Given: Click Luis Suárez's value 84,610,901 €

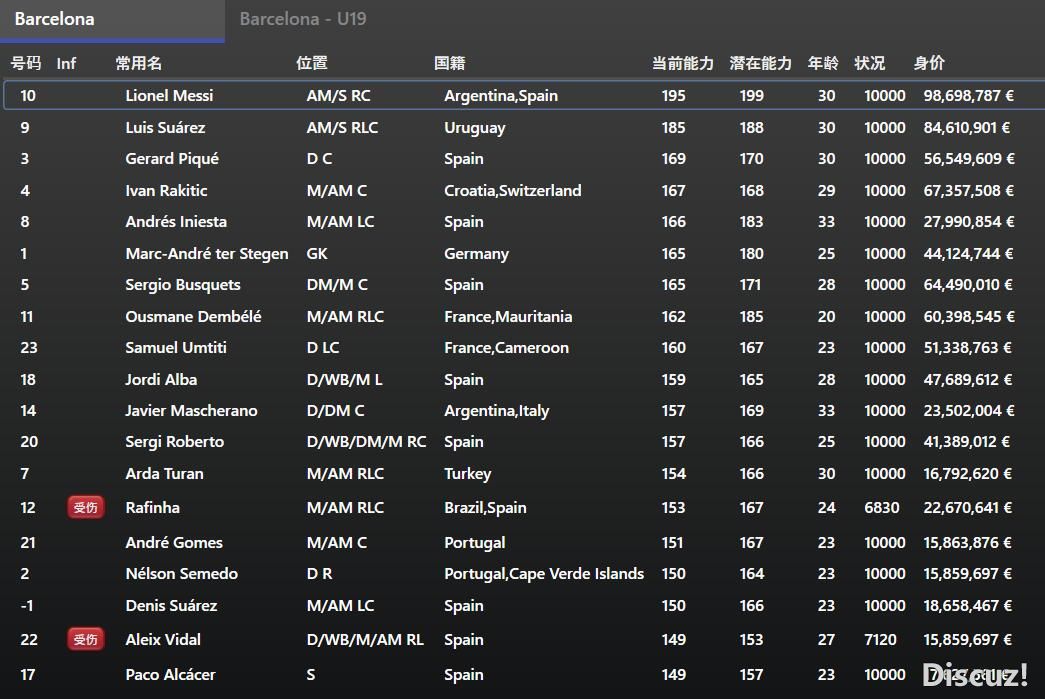Looking at the screenshot, I should (x=967, y=127).
